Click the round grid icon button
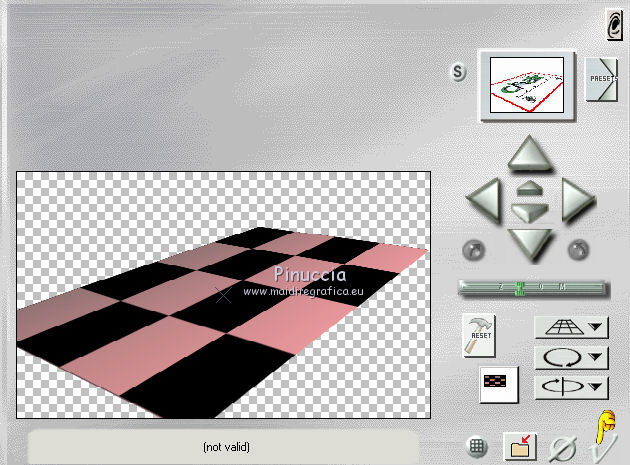 (477, 447)
